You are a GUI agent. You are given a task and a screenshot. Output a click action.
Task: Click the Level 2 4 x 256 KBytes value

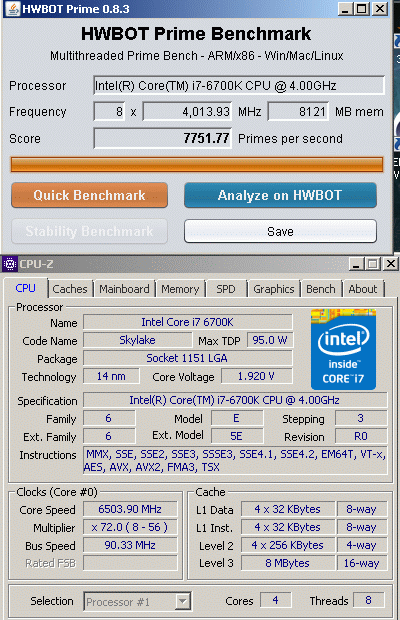click(x=288, y=545)
